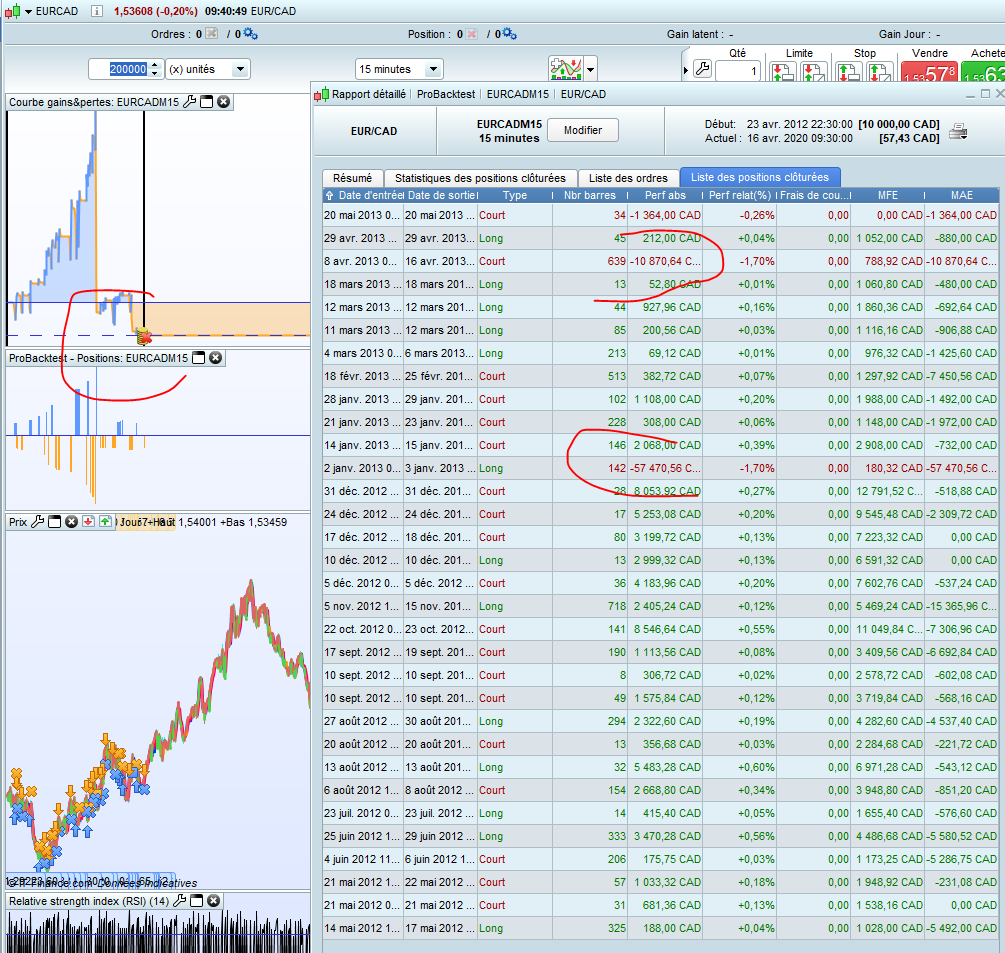Click the red down-arrow icon on Prix panel

88,522
